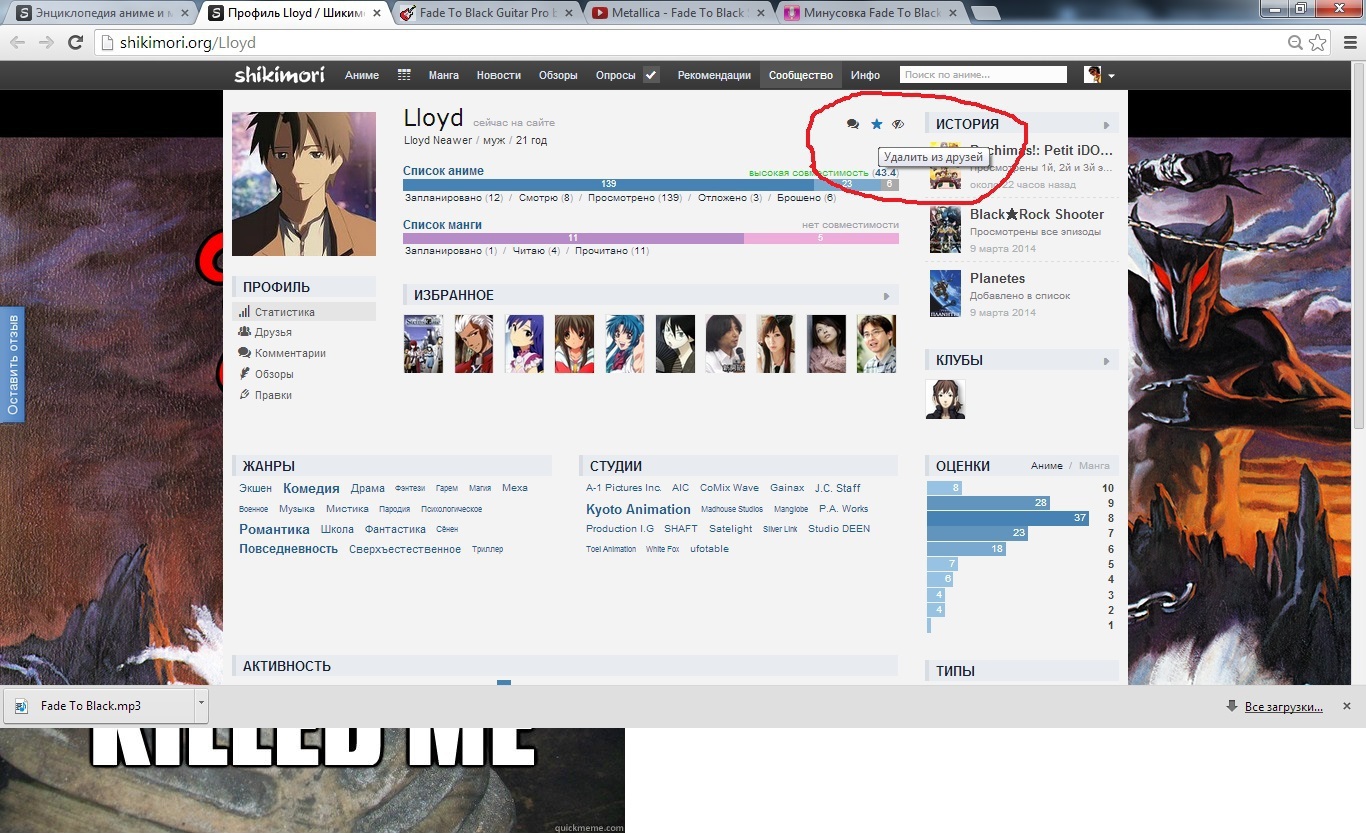Switch to Metallica - Fade To Black tab

point(675,13)
